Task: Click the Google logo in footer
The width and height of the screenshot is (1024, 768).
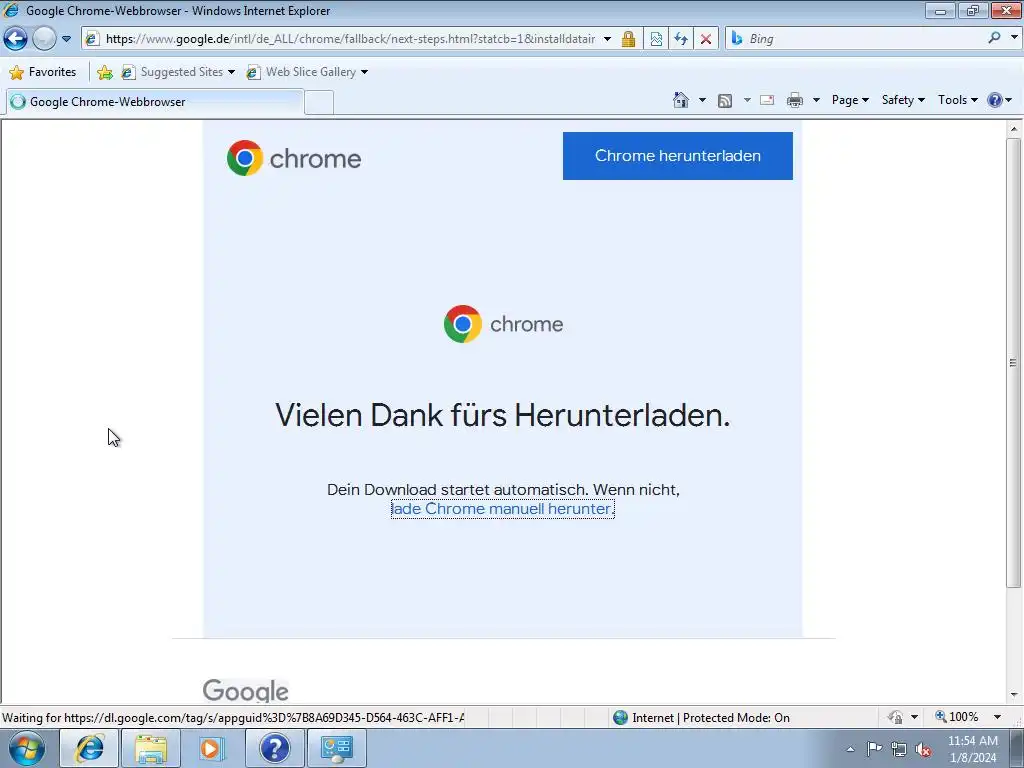Action: (x=246, y=691)
